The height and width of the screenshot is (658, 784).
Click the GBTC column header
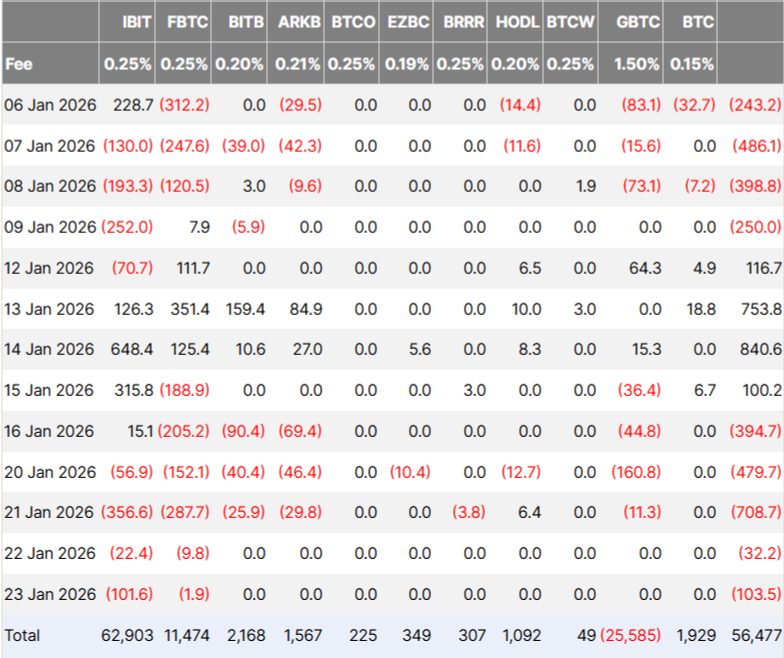point(637,21)
